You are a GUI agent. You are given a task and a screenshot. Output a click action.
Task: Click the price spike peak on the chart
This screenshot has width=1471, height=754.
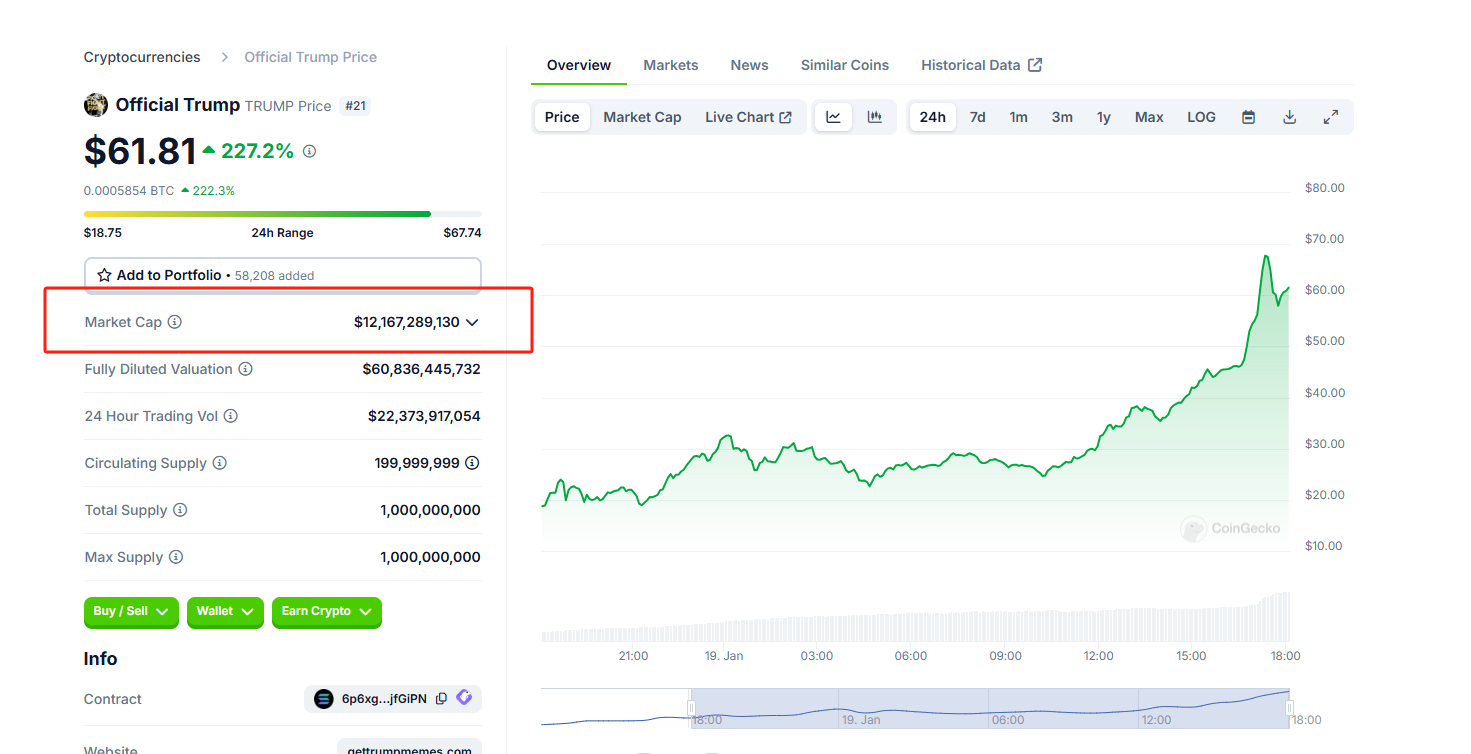pyautogui.click(x=1266, y=257)
